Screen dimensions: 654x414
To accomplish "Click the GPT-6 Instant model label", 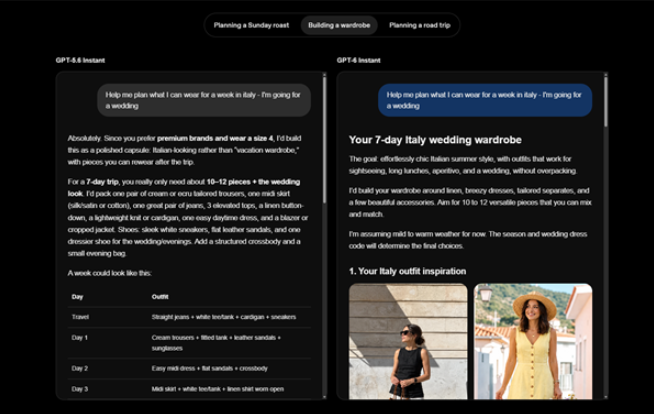I will click(359, 60).
